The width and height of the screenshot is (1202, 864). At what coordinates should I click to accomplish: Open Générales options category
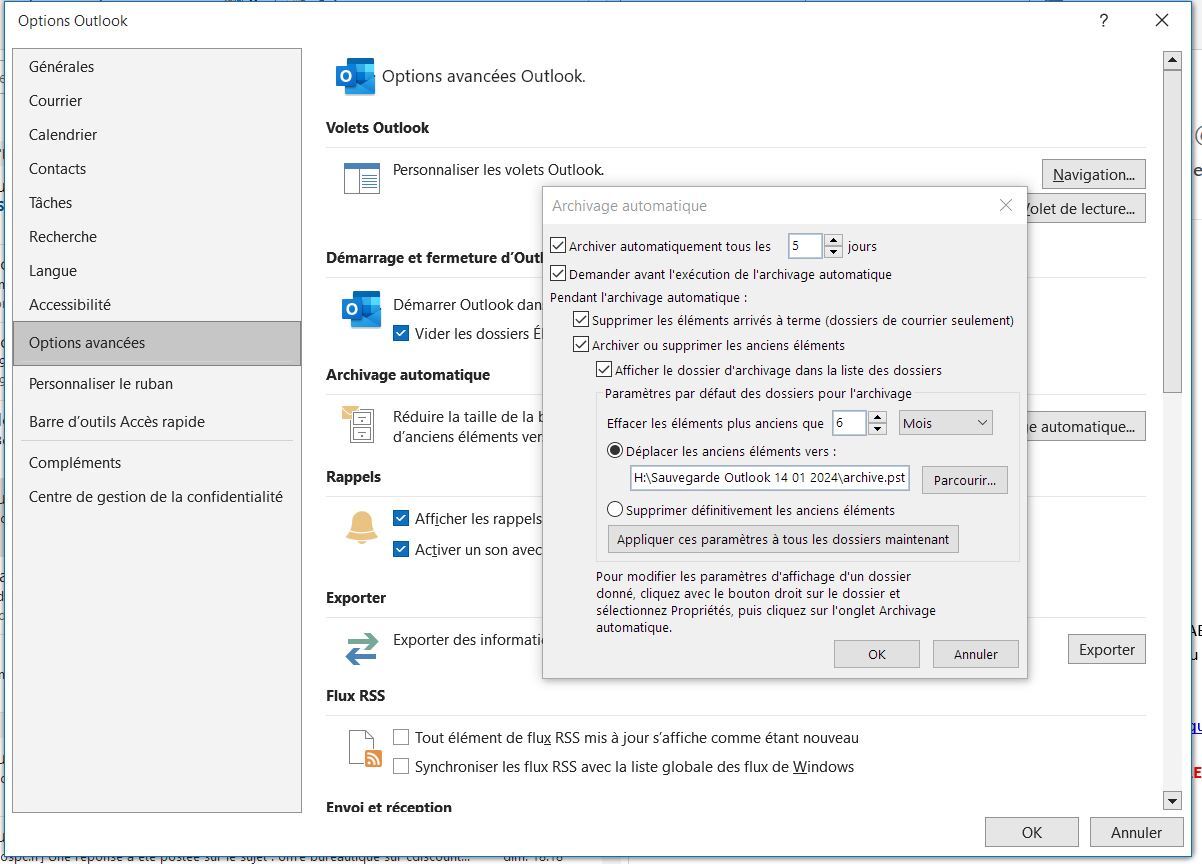[x=157, y=67]
